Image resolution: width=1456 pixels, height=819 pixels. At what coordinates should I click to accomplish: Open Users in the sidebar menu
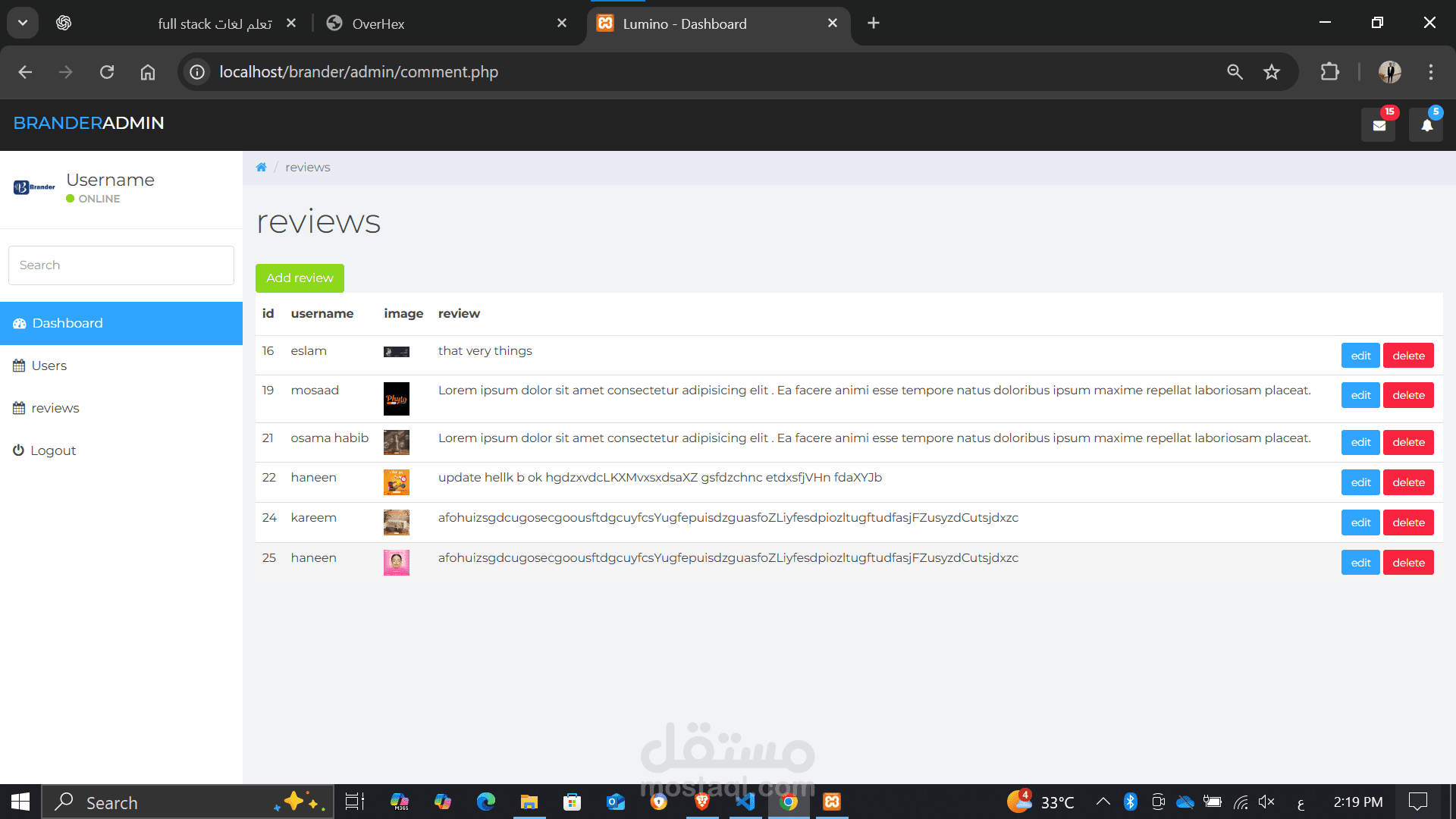coord(49,366)
